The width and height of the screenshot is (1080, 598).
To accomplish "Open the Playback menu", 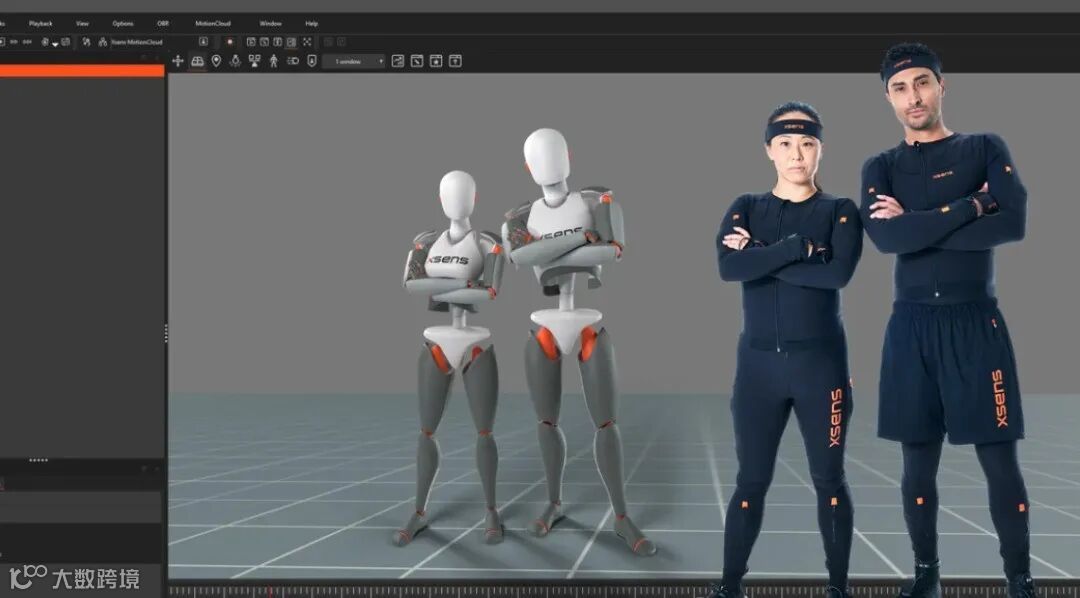I will [41, 23].
